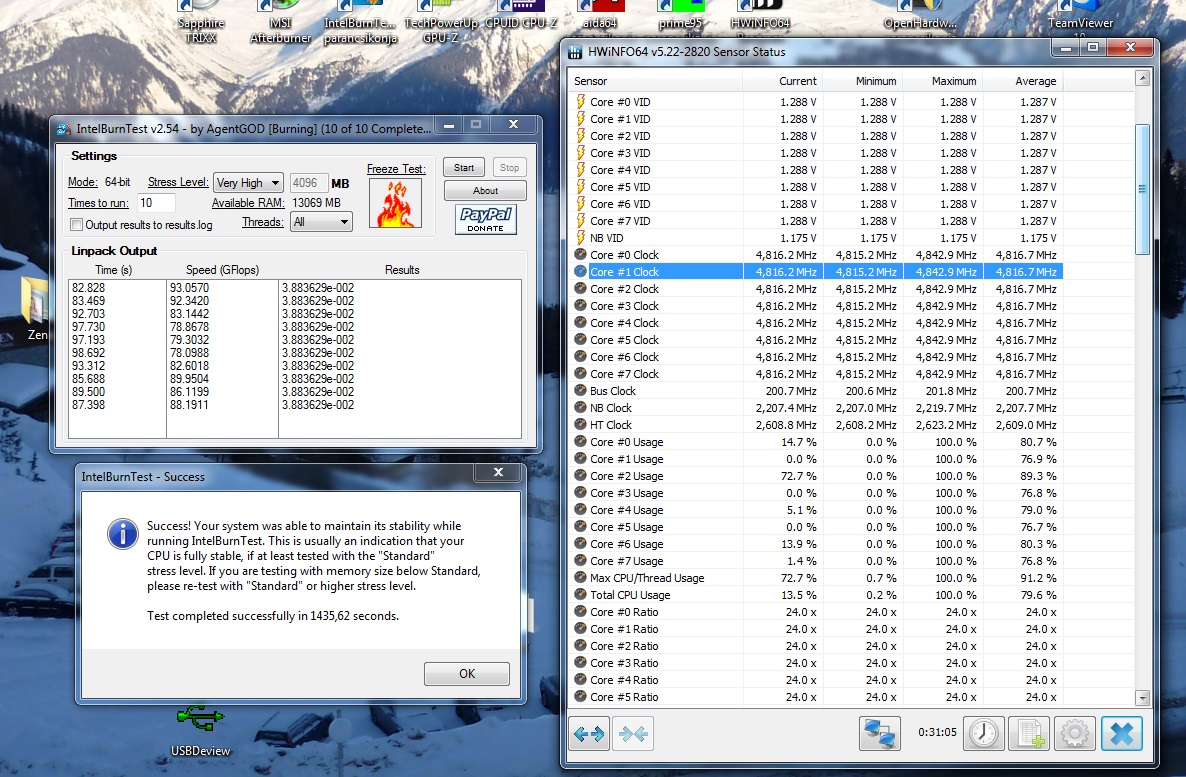The image size is (1186, 777).
Task: Click the Core #0 VID lightning icon
Action: [x=580, y=101]
